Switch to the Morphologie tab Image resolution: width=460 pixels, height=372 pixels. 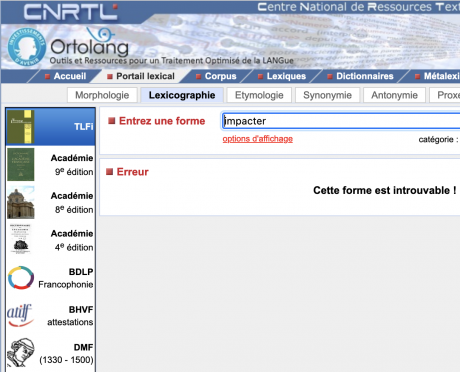click(102, 95)
